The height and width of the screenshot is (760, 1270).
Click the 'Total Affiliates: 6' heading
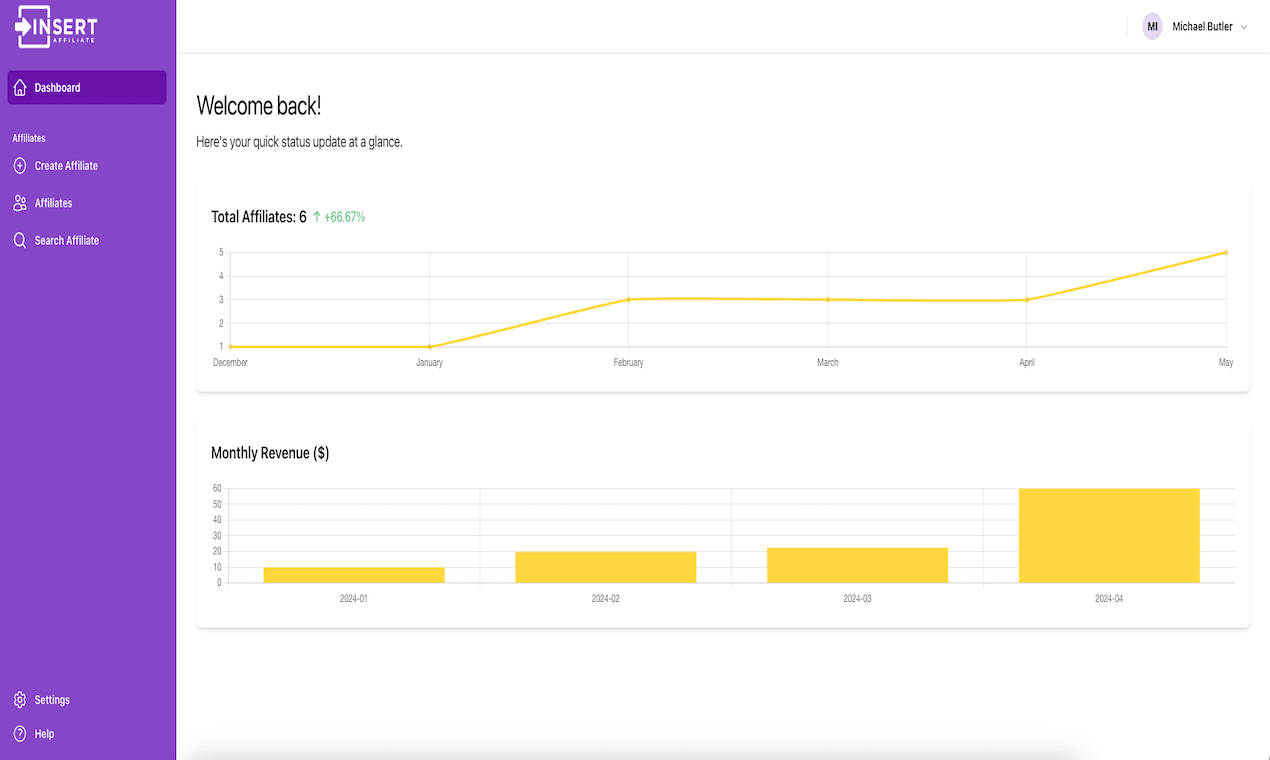259,217
